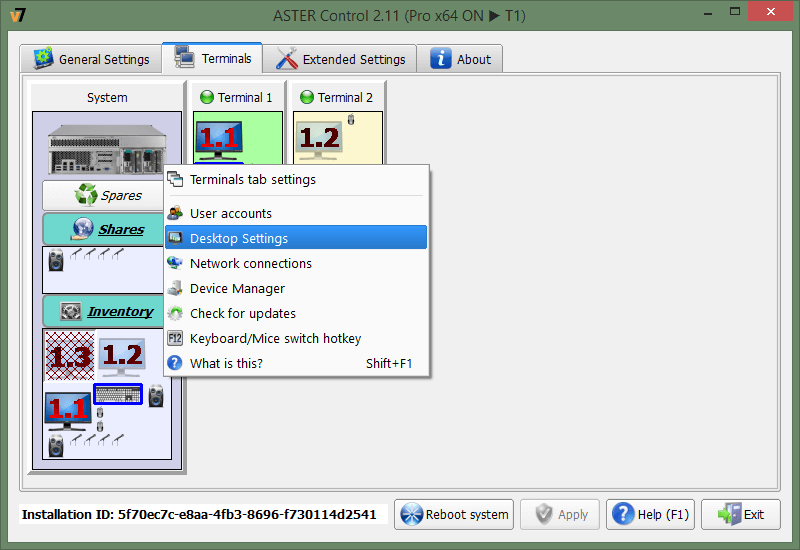
Task: Click speaker icon in Shares panel
Action: click(x=56, y=260)
